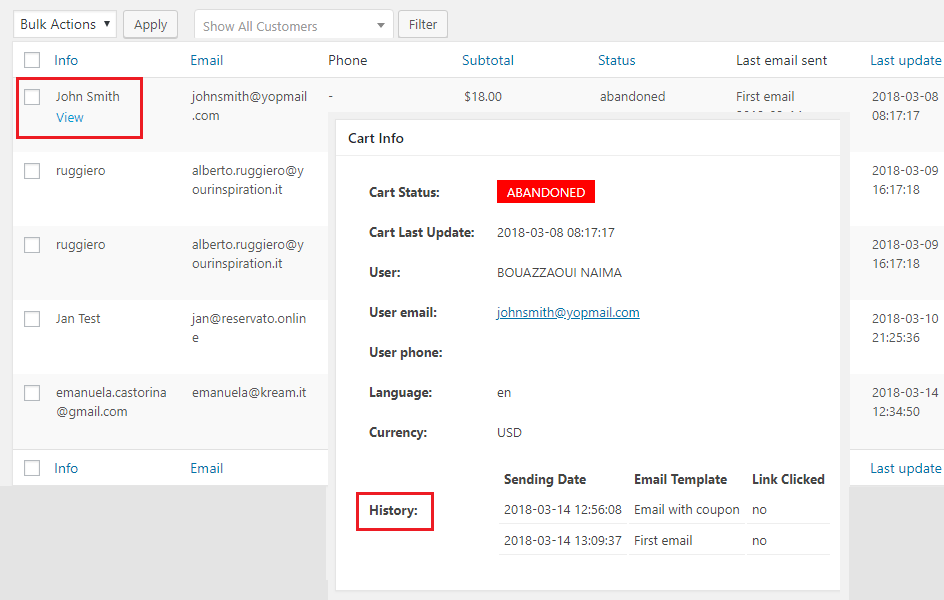This screenshot has height=600, width=944.
Task: Toggle checkbox for emanuela.castorina row
Action: [32, 393]
